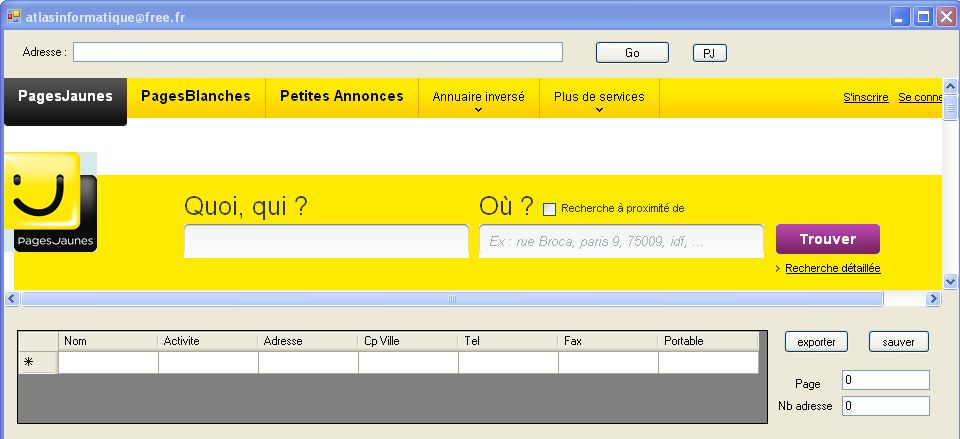Viewport: 960px width, 439px height.
Task: Click the Adresse column header in grid
Action: pos(308,342)
